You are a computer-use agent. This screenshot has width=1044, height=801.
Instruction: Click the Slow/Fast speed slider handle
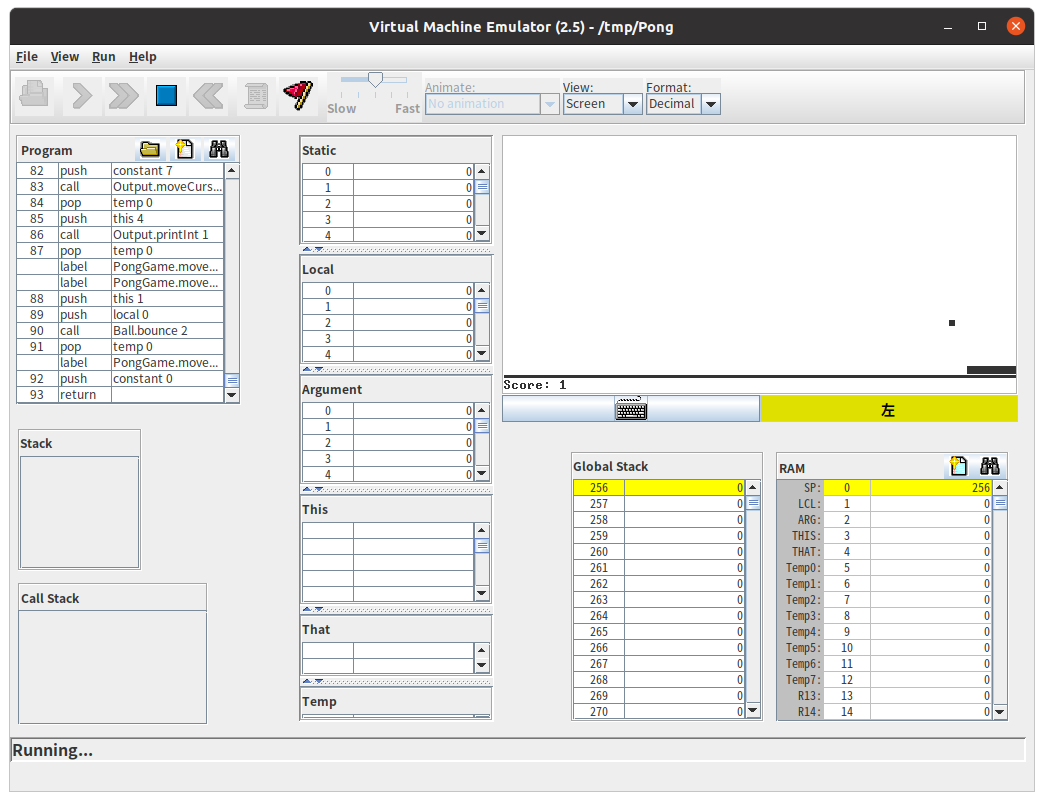coord(375,80)
